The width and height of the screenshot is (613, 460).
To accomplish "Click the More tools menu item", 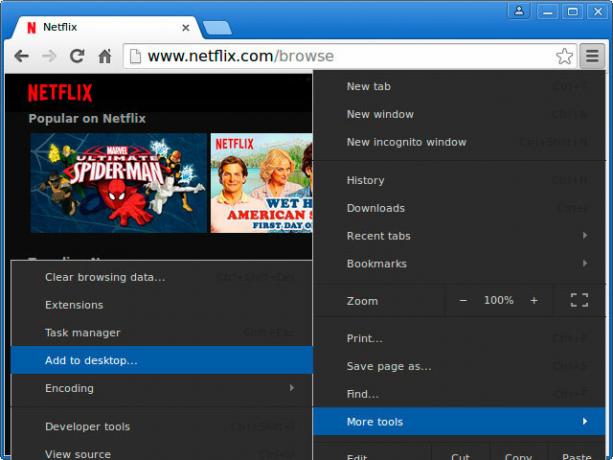I will coord(459,422).
